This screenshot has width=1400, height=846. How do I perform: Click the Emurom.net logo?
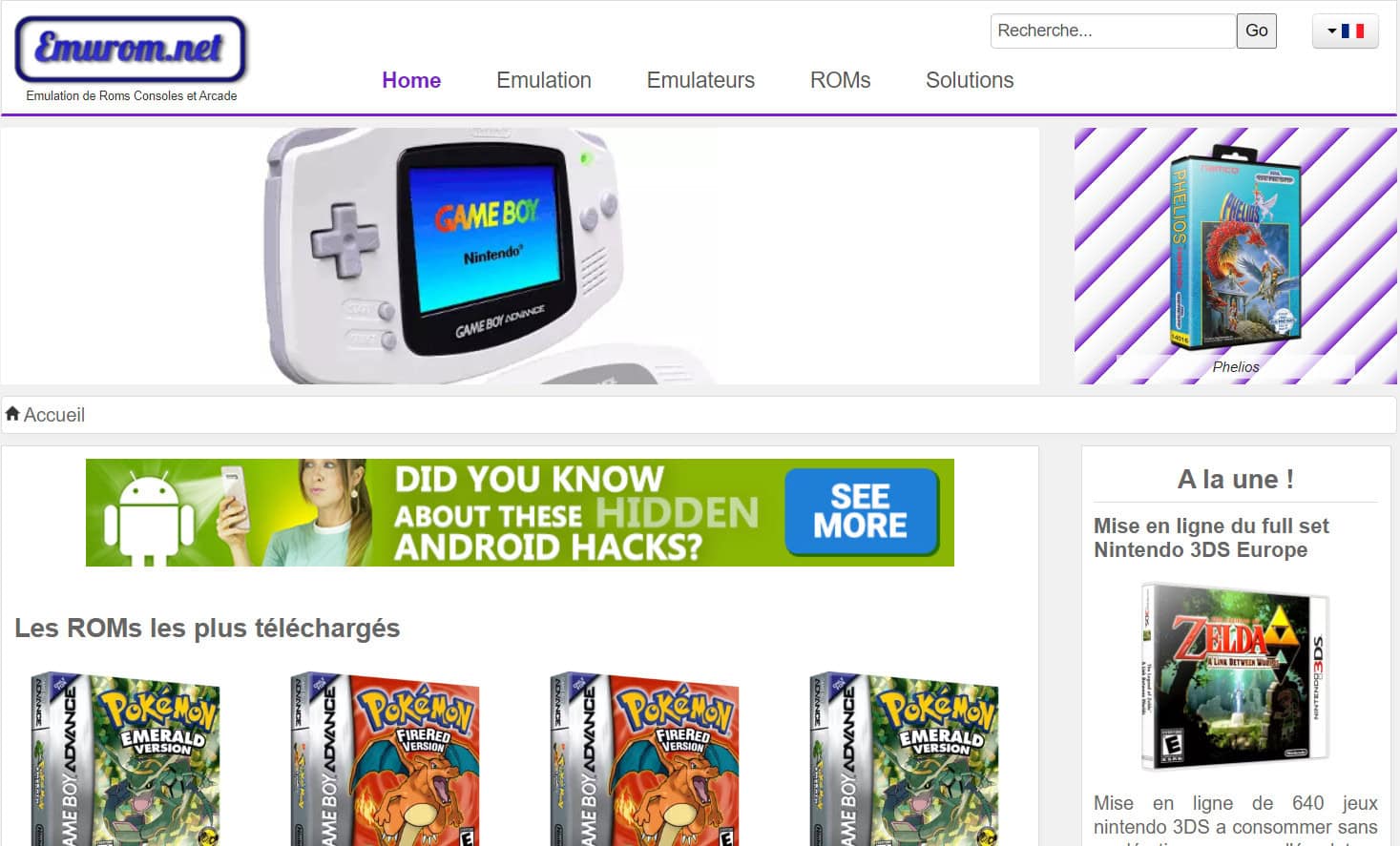131,49
